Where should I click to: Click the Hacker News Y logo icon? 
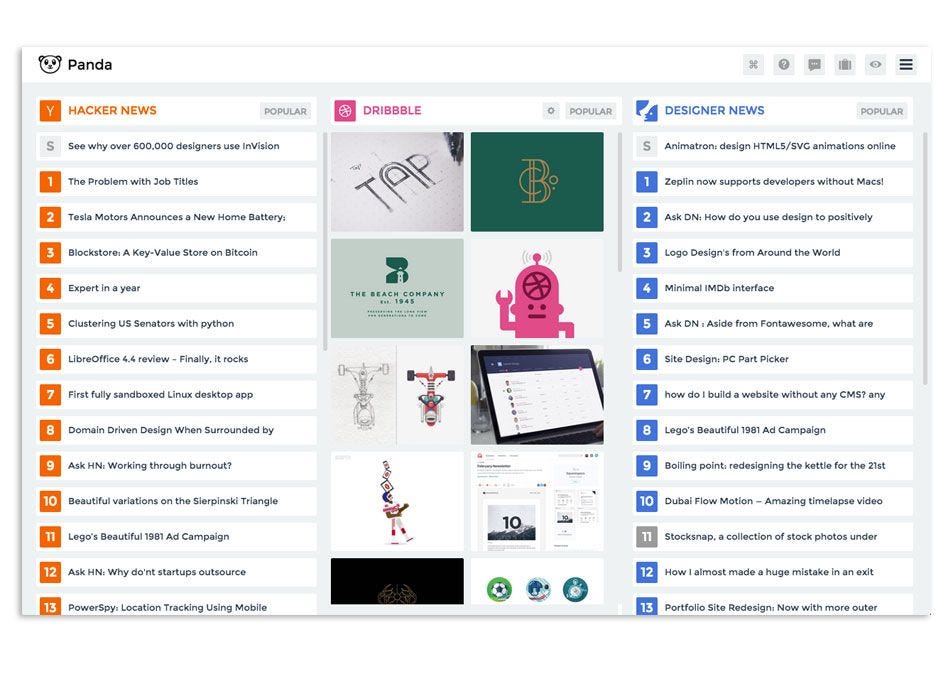tap(50, 111)
